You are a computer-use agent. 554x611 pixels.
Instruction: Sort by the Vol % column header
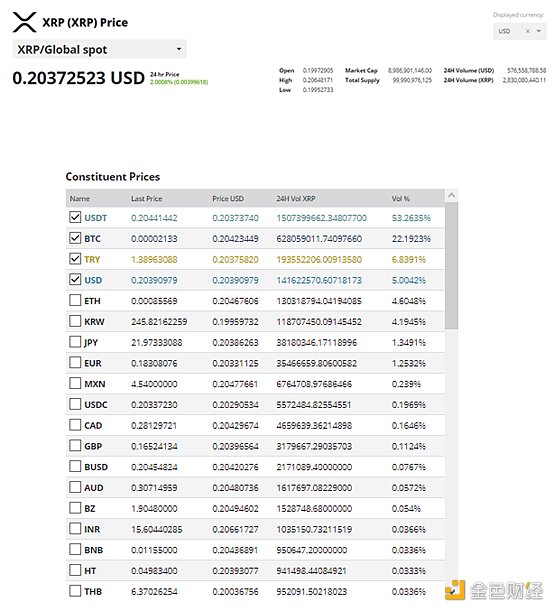coord(401,198)
